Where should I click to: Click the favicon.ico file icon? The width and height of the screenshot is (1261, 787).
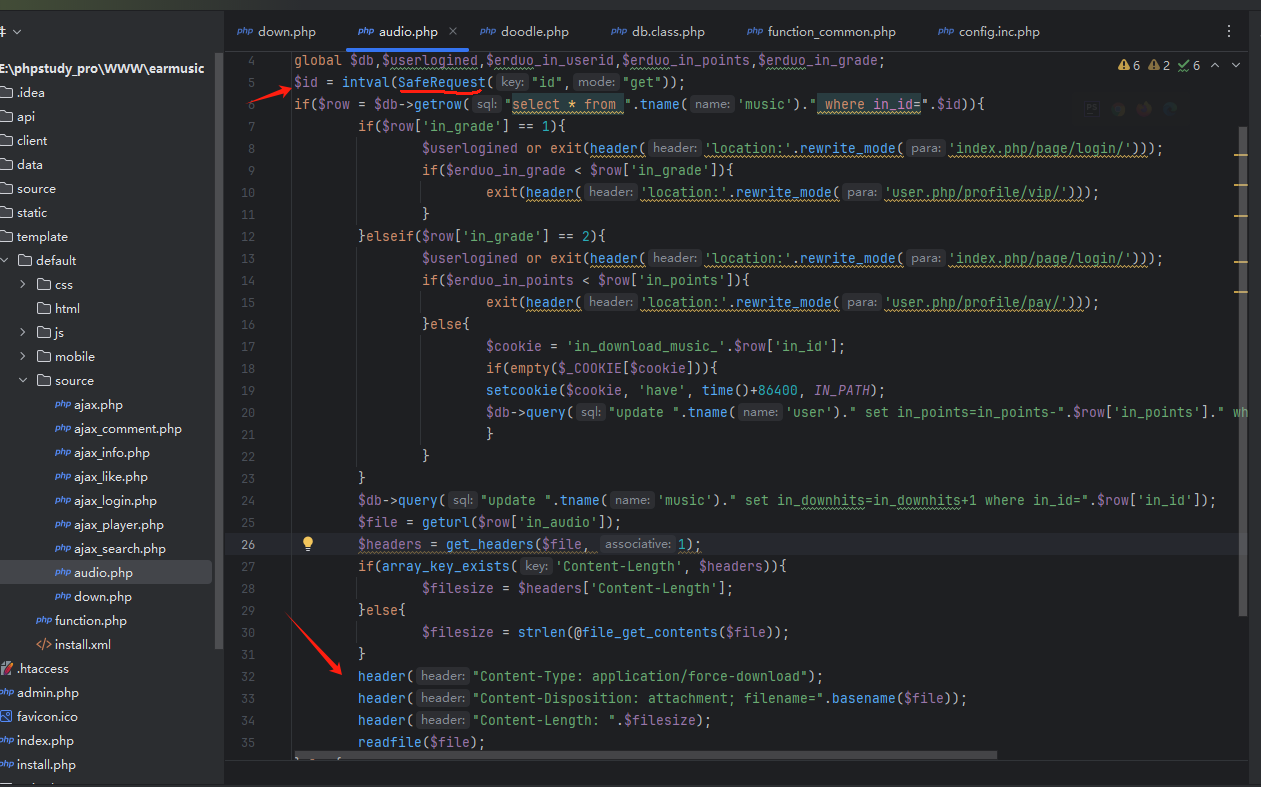(x=6, y=716)
